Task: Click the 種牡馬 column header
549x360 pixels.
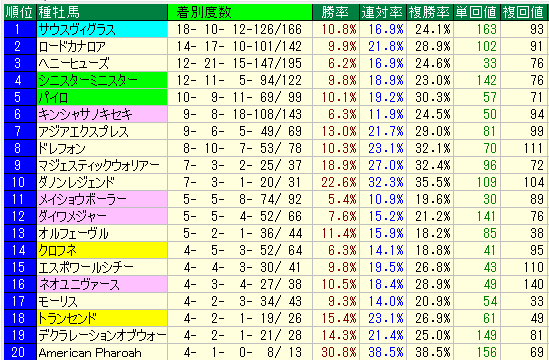Action: 102,13
